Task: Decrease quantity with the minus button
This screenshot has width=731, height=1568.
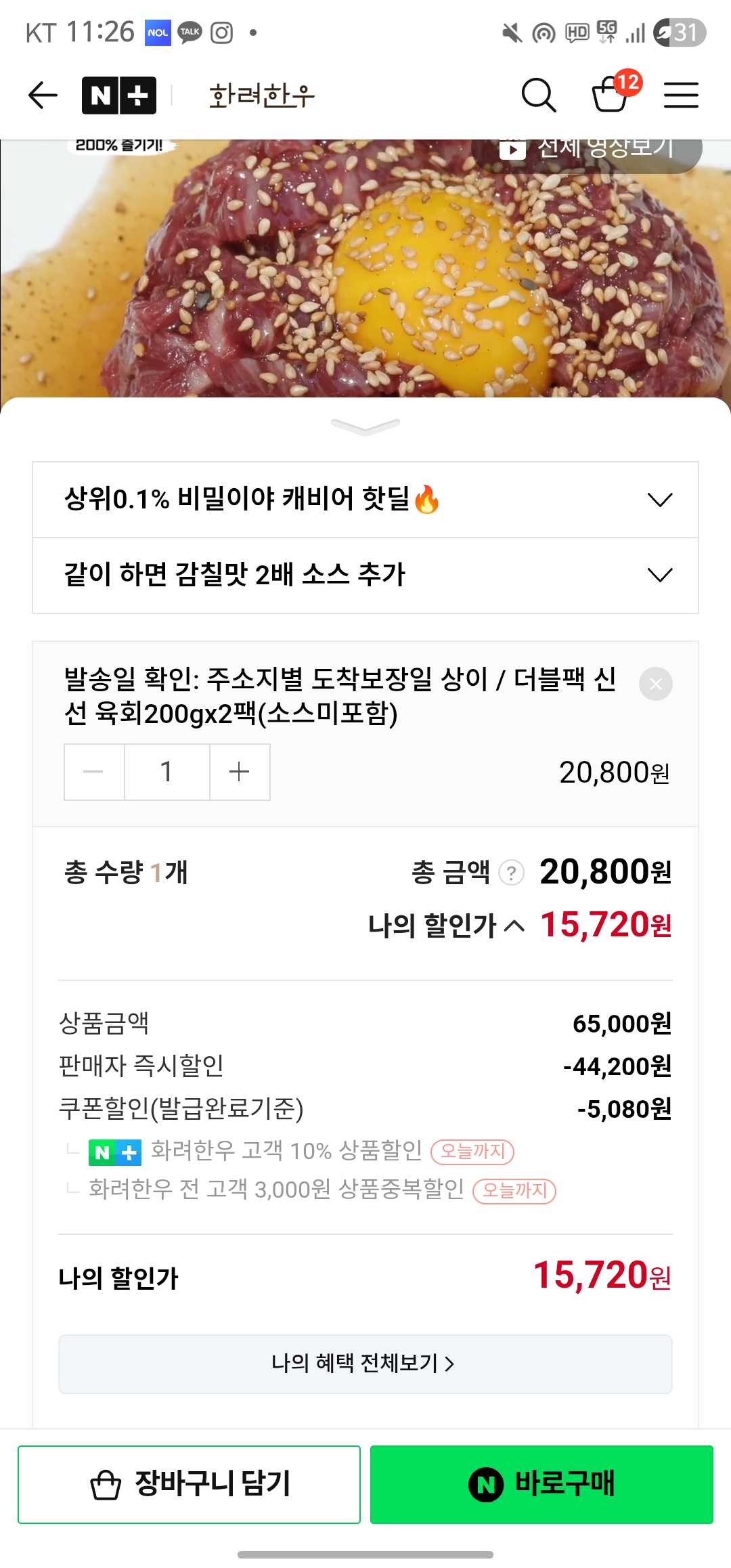Action: coord(94,772)
